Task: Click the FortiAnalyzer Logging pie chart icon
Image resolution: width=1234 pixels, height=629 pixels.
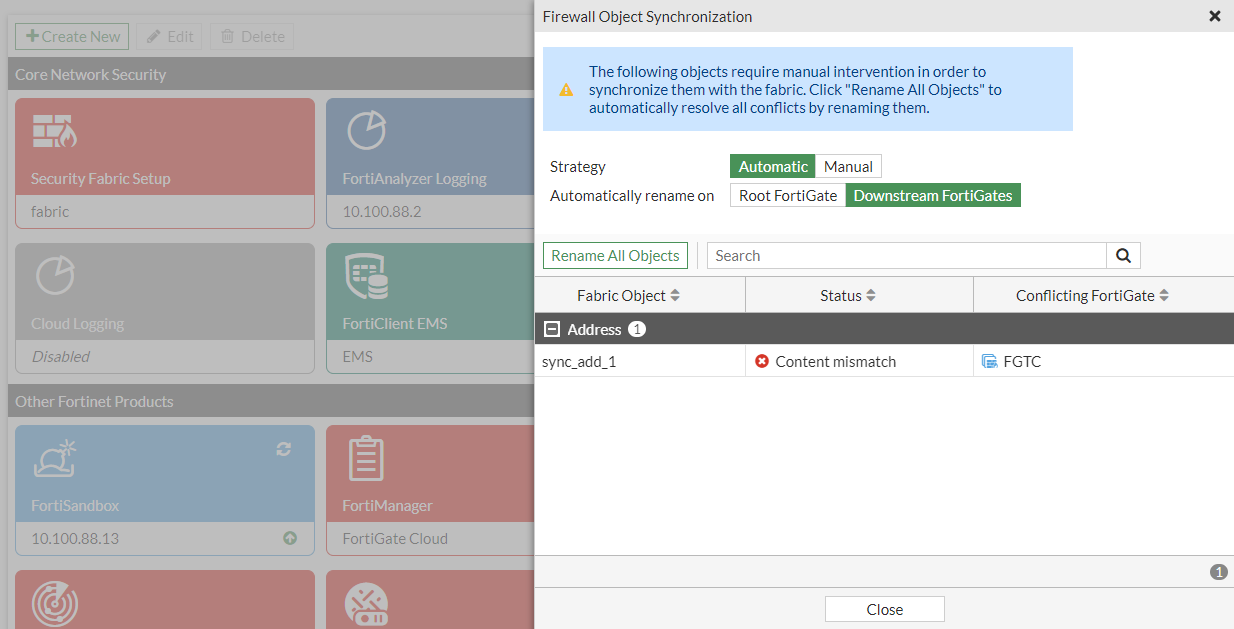Action: 366,131
